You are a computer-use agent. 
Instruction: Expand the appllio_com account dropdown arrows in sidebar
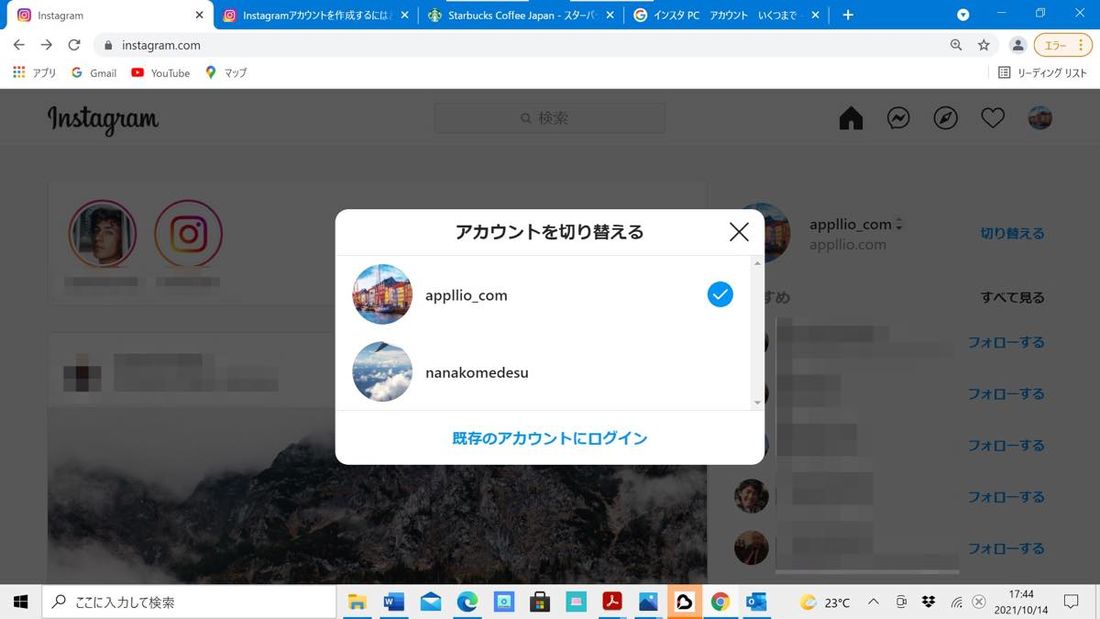tap(899, 225)
